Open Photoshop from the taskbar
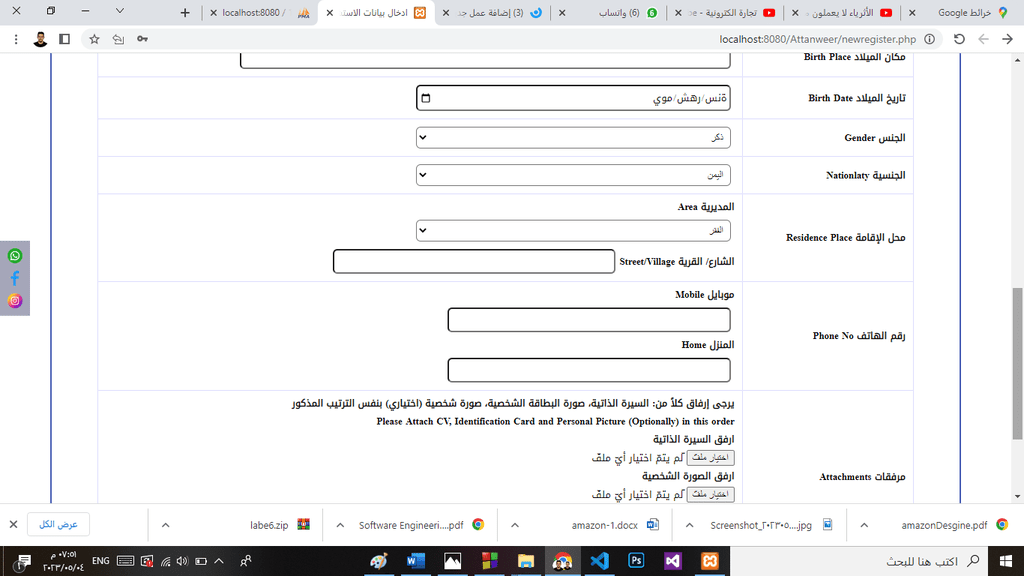The height and width of the screenshot is (576, 1024). [636, 560]
